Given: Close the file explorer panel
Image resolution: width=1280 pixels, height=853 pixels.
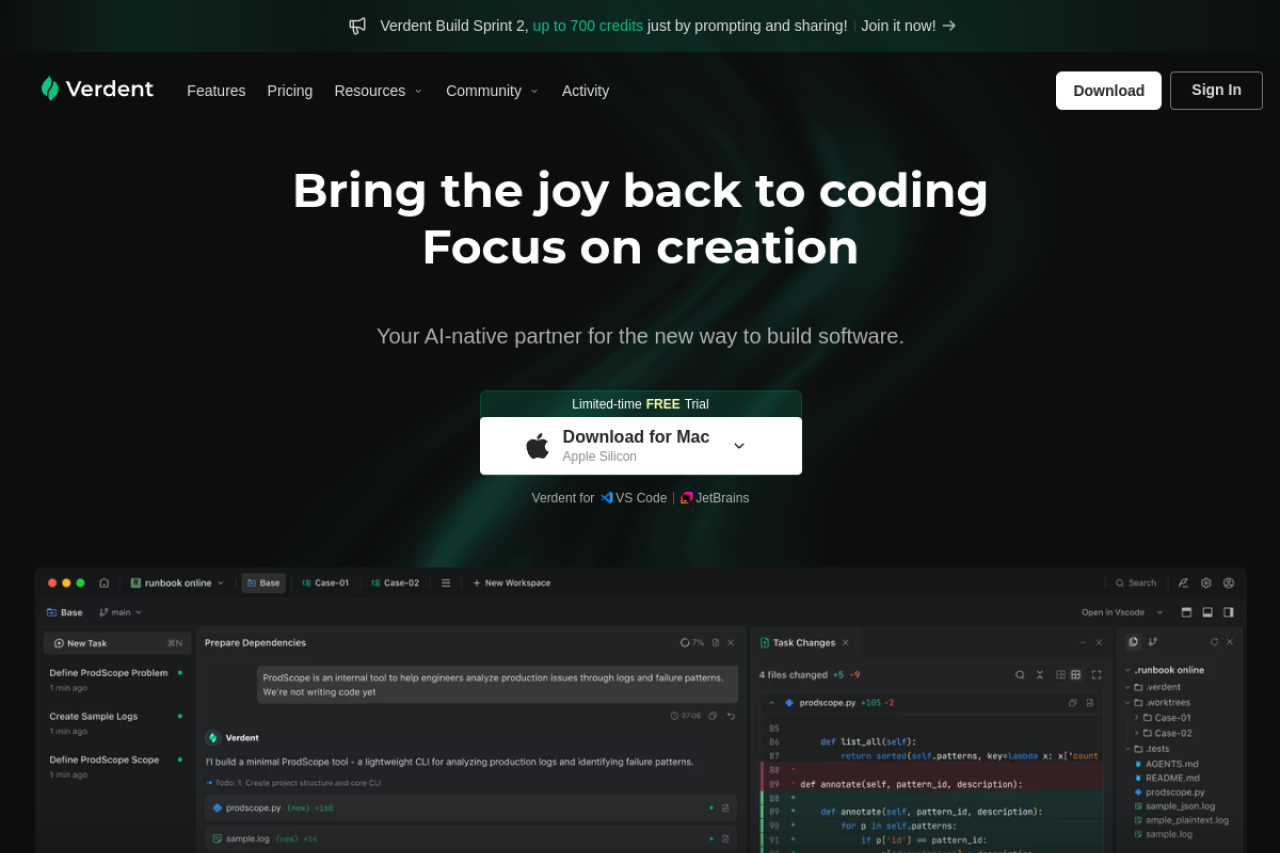Looking at the screenshot, I should [x=1230, y=642].
